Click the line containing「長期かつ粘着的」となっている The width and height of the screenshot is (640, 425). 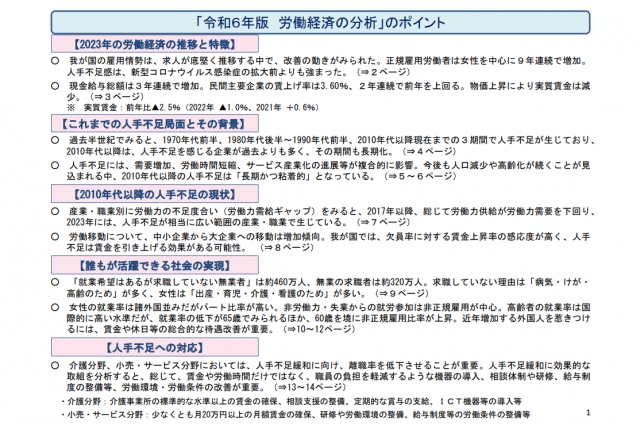click(261, 176)
